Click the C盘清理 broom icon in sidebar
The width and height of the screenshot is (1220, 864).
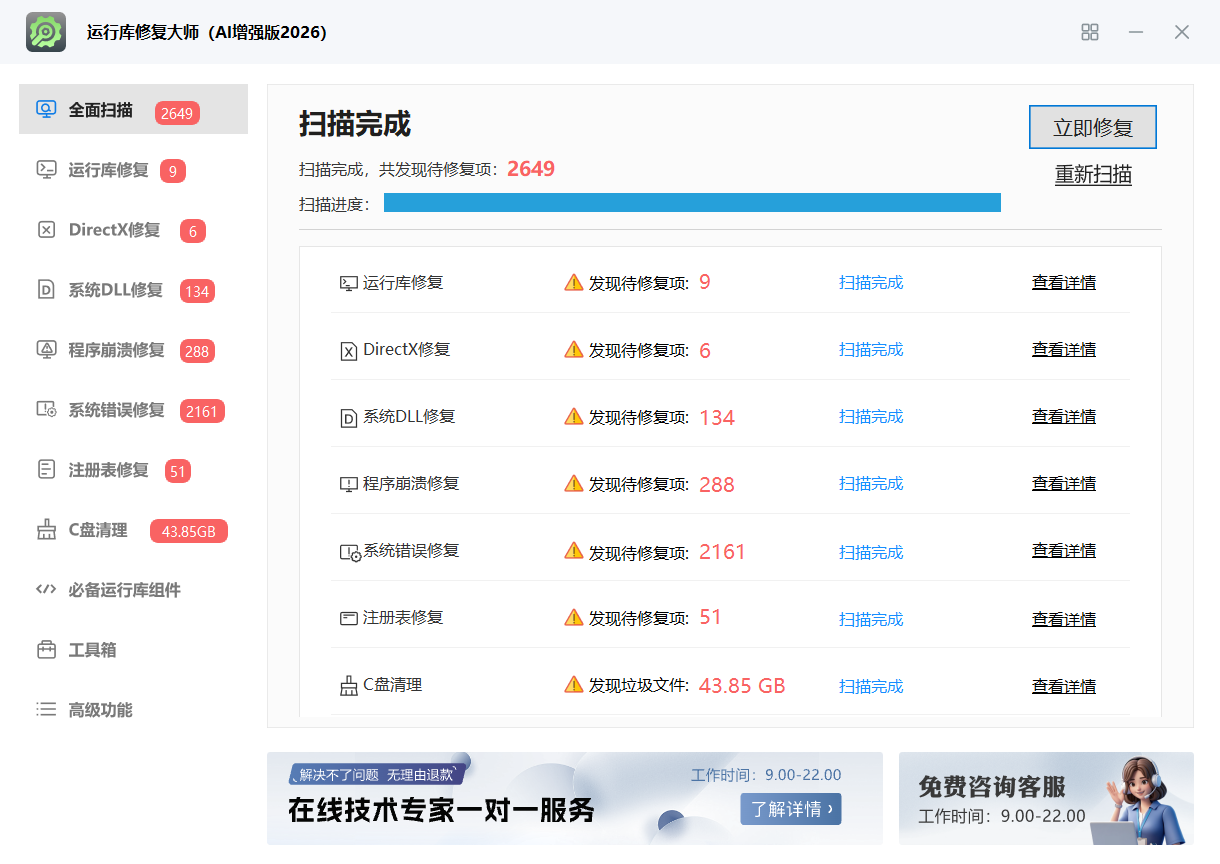tap(46, 530)
